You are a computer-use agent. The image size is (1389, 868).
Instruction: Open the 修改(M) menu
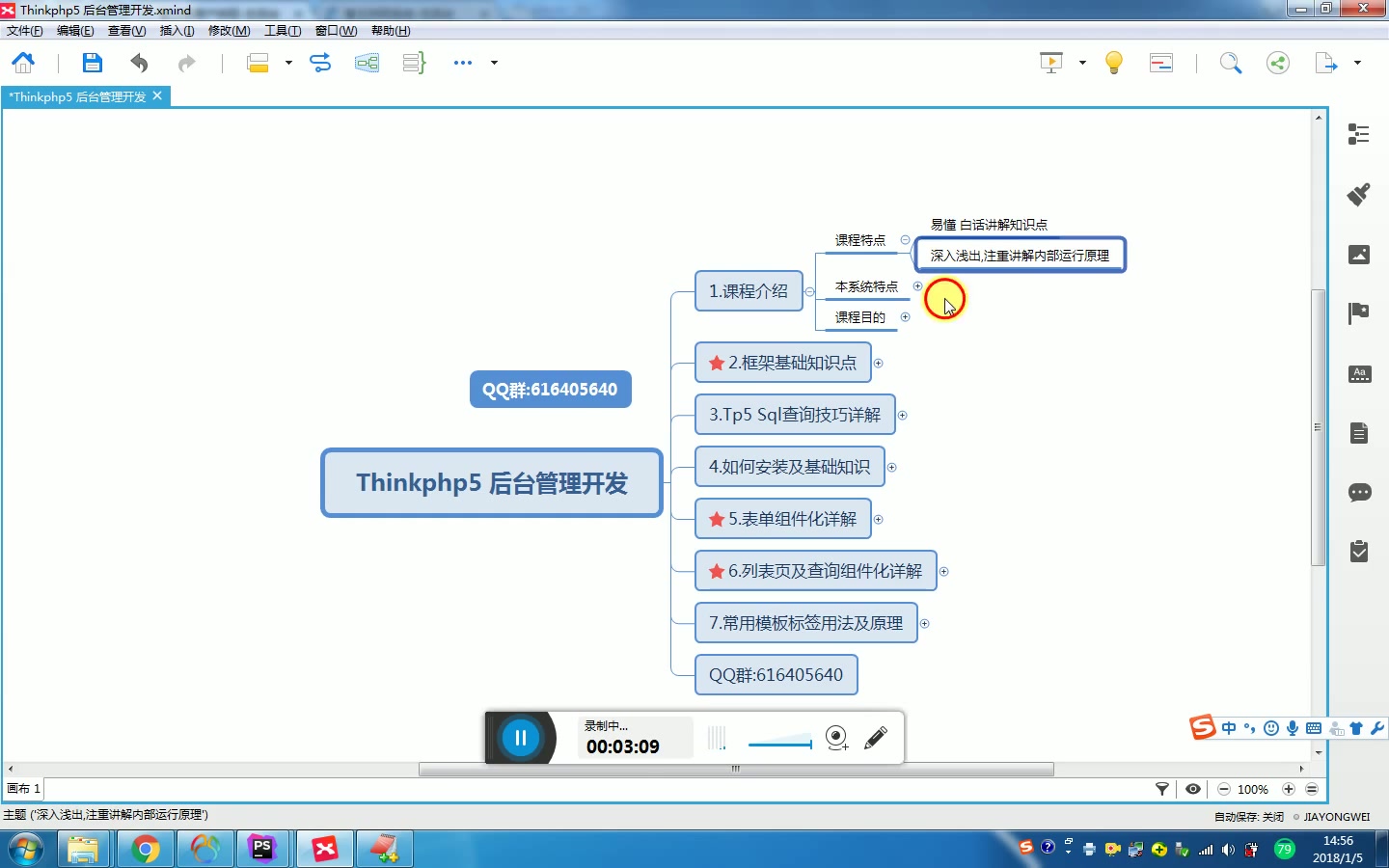click(x=229, y=31)
